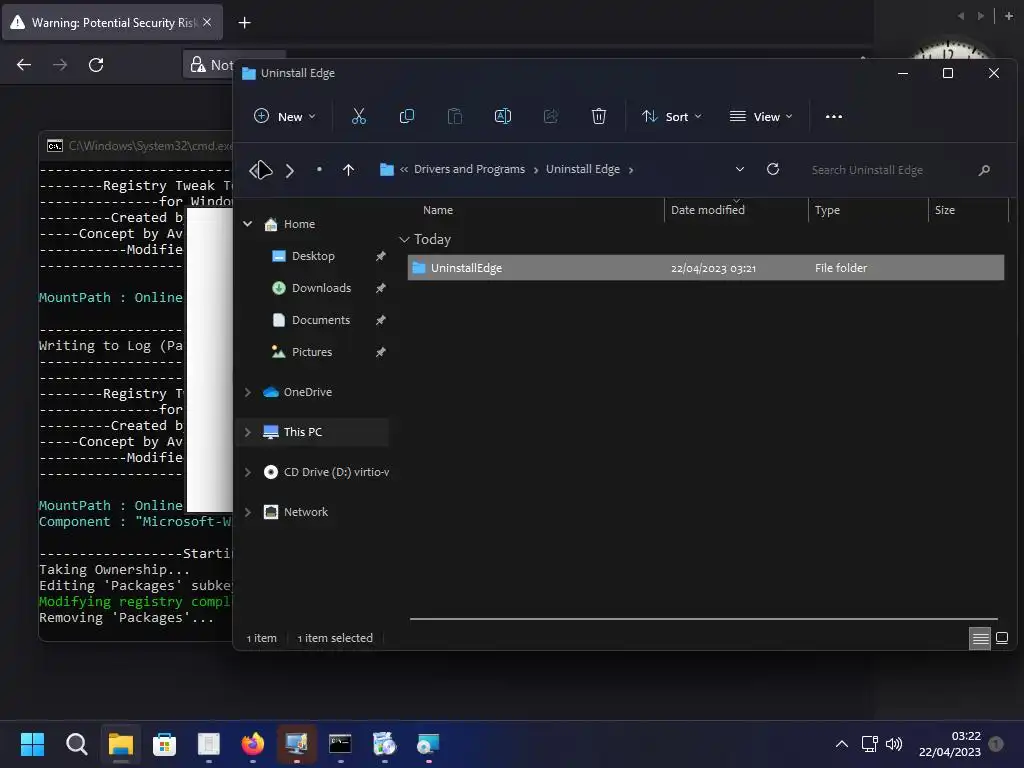Click Drivers and Programs breadcrumb
This screenshot has width=1024, height=768.
[x=469, y=169]
